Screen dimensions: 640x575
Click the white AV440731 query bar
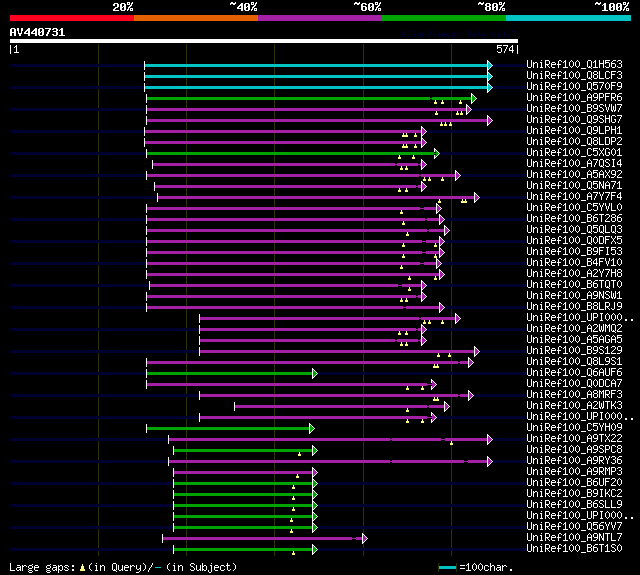point(264,41)
